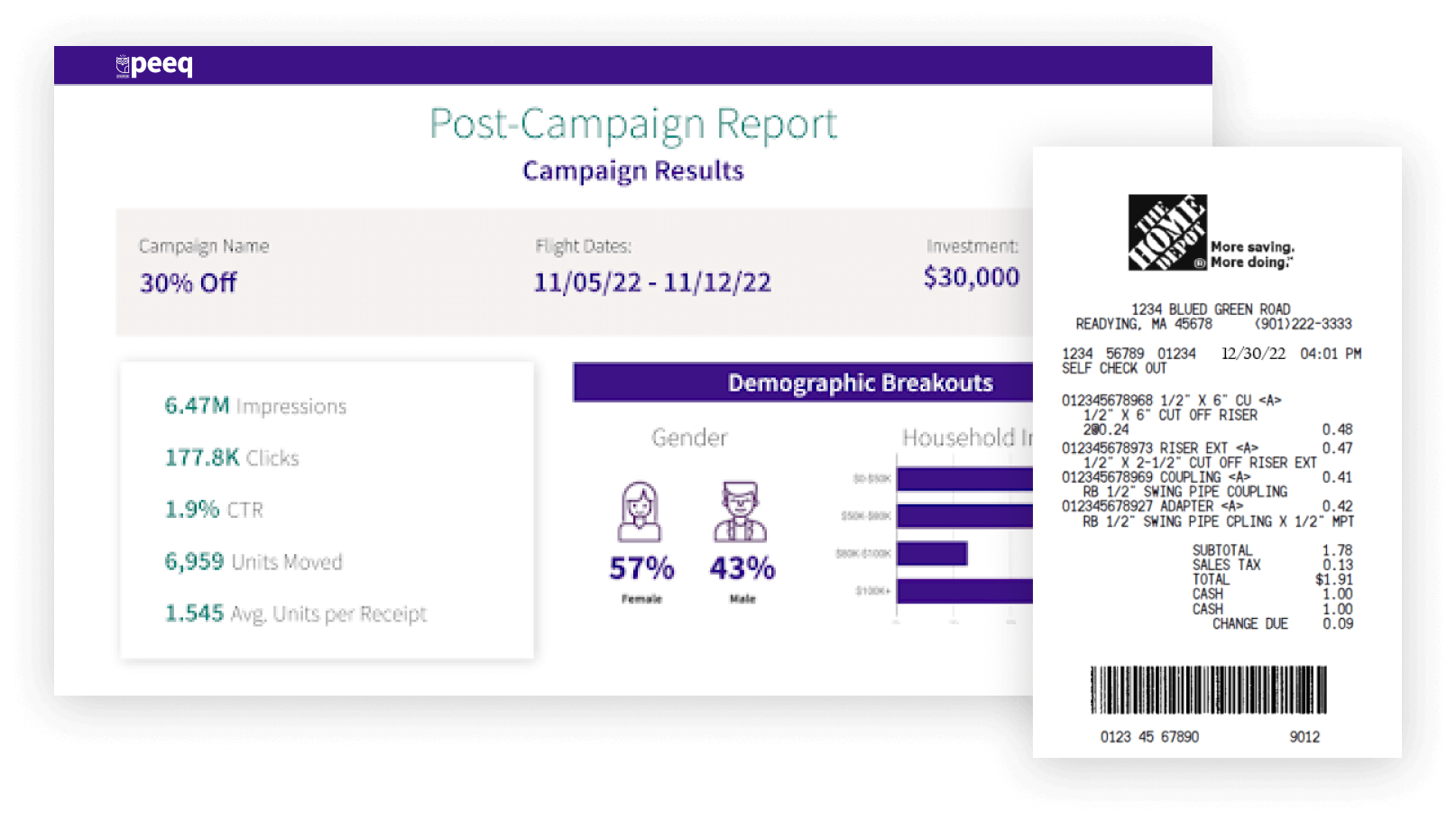Click the 6.47M Impressions metric
Screen dimensions: 1456x821
(x=255, y=406)
